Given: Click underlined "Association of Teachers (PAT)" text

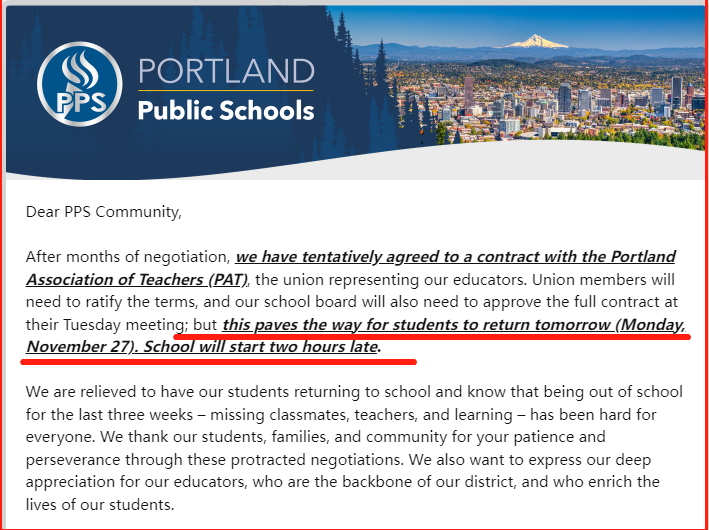Looking at the screenshot, I should point(136,279).
